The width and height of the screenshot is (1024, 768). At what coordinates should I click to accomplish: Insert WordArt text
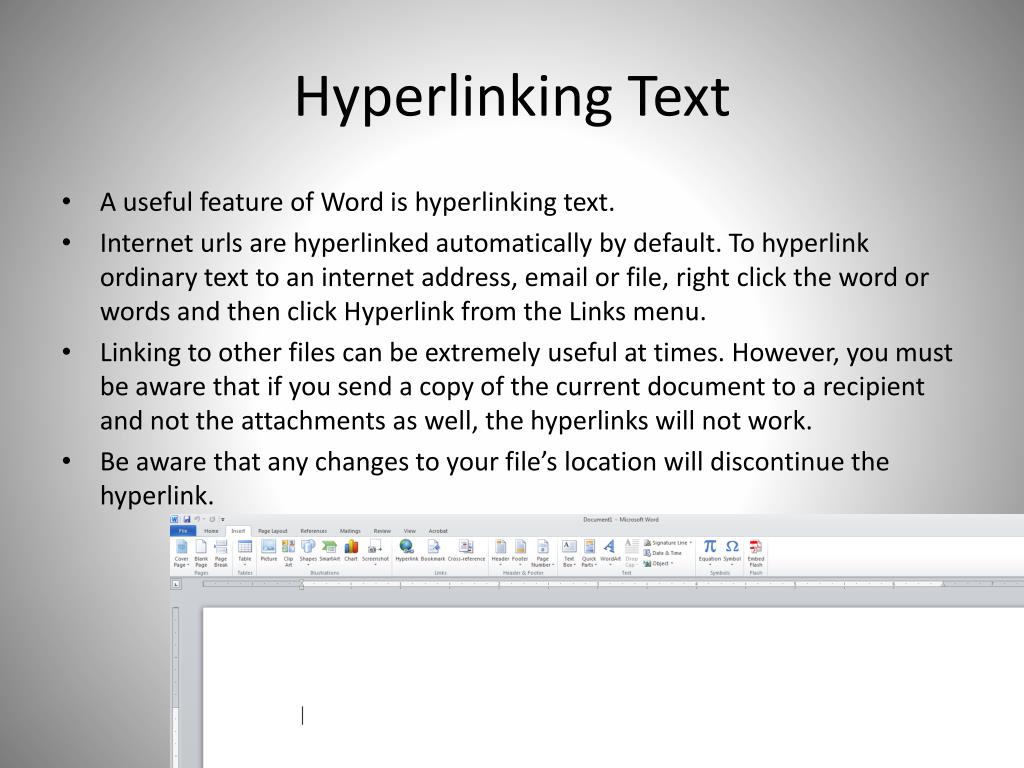(610, 552)
